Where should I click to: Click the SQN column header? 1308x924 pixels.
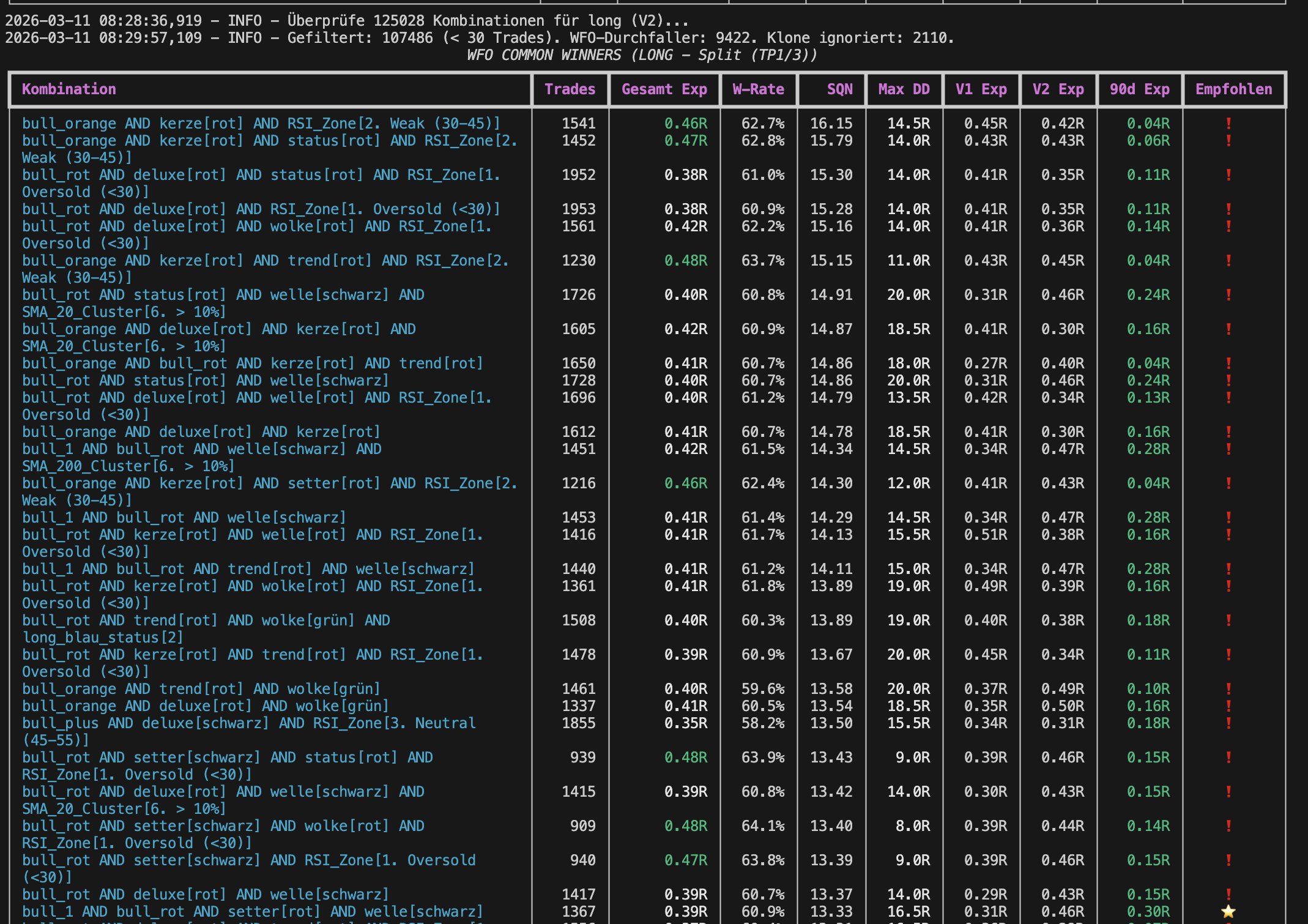[839, 89]
